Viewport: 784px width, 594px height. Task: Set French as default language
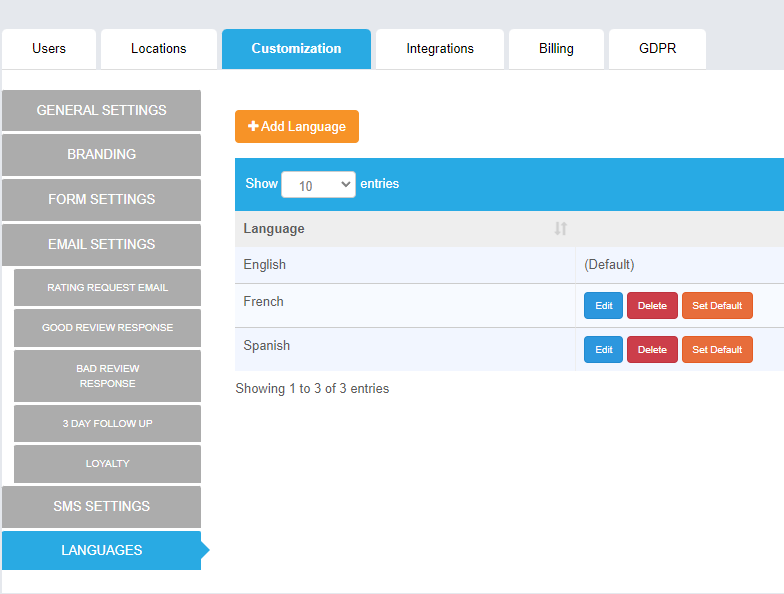tap(717, 306)
